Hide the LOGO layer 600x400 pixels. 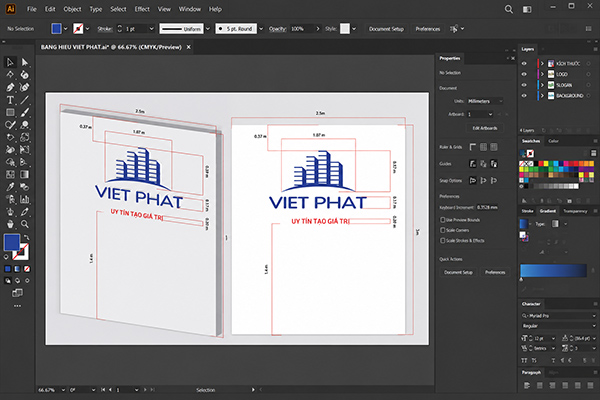pyautogui.click(x=524, y=74)
